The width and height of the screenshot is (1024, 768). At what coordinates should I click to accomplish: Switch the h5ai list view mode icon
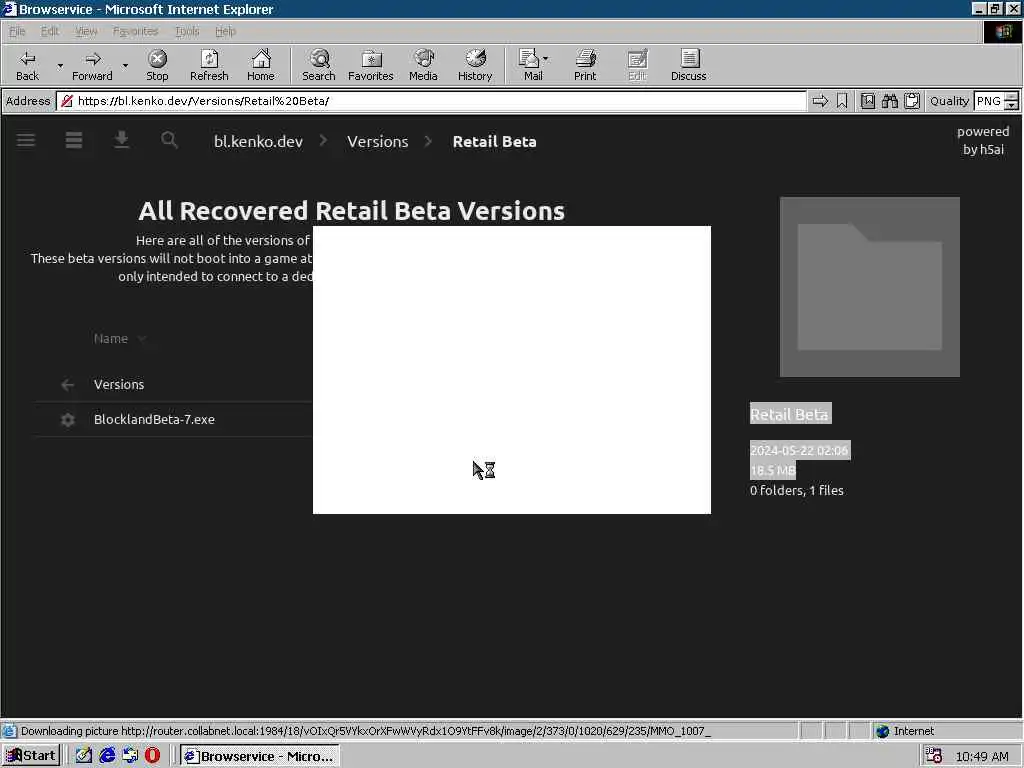[74, 140]
